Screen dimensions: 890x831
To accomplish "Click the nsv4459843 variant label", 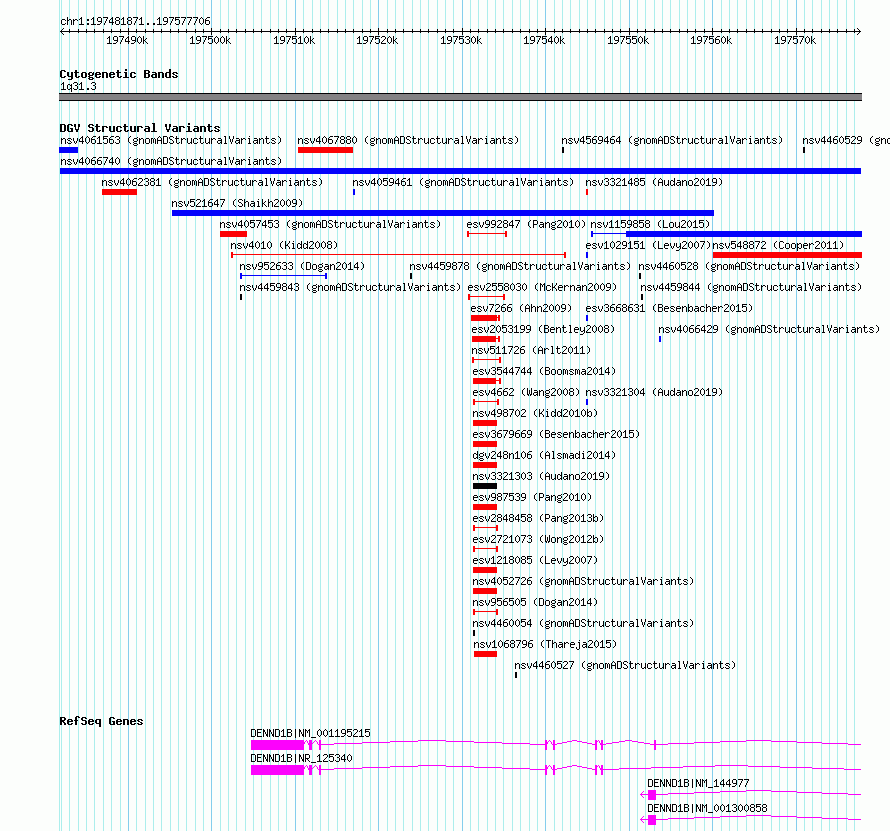I will (x=350, y=287).
